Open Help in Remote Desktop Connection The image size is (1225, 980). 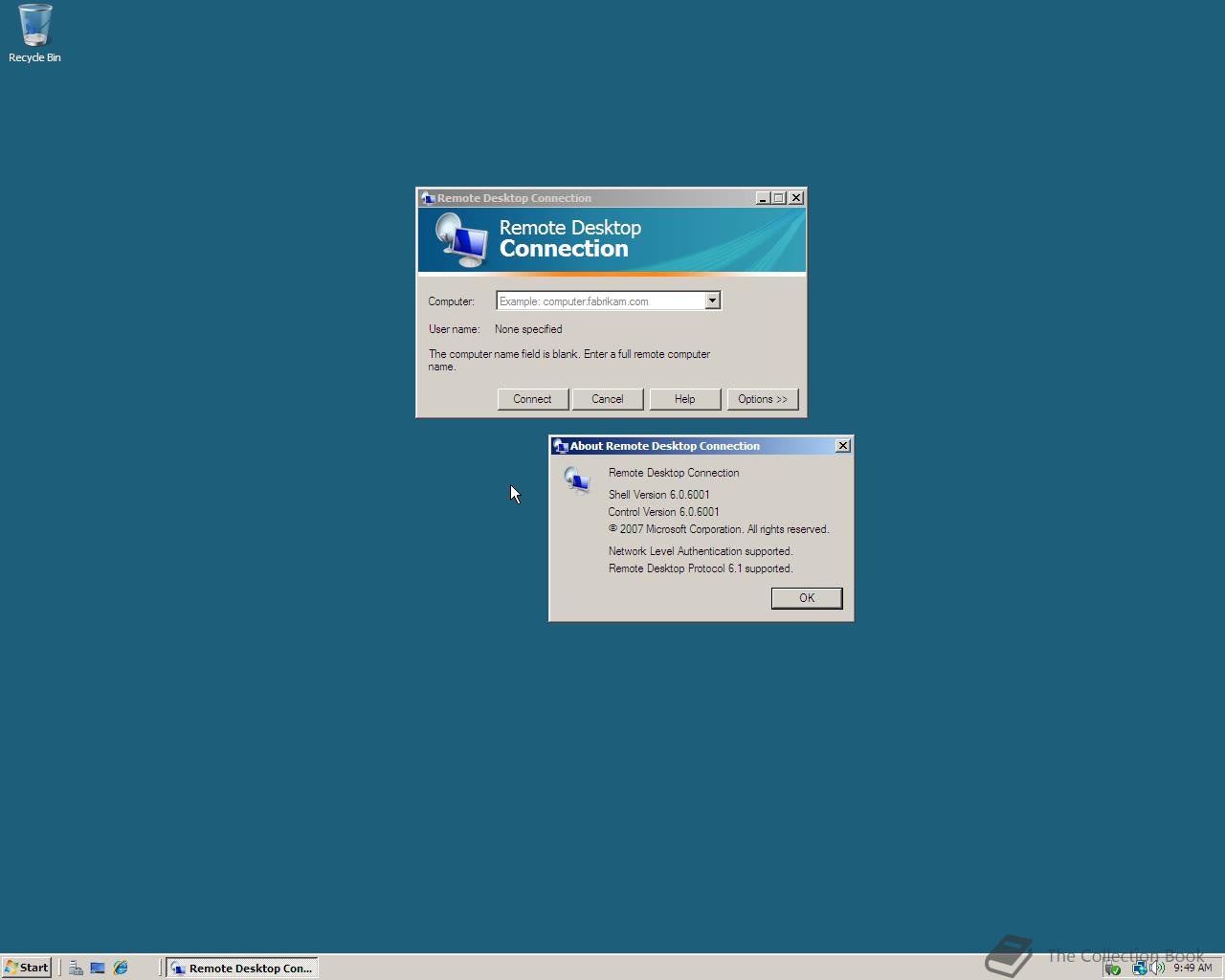point(685,399)
